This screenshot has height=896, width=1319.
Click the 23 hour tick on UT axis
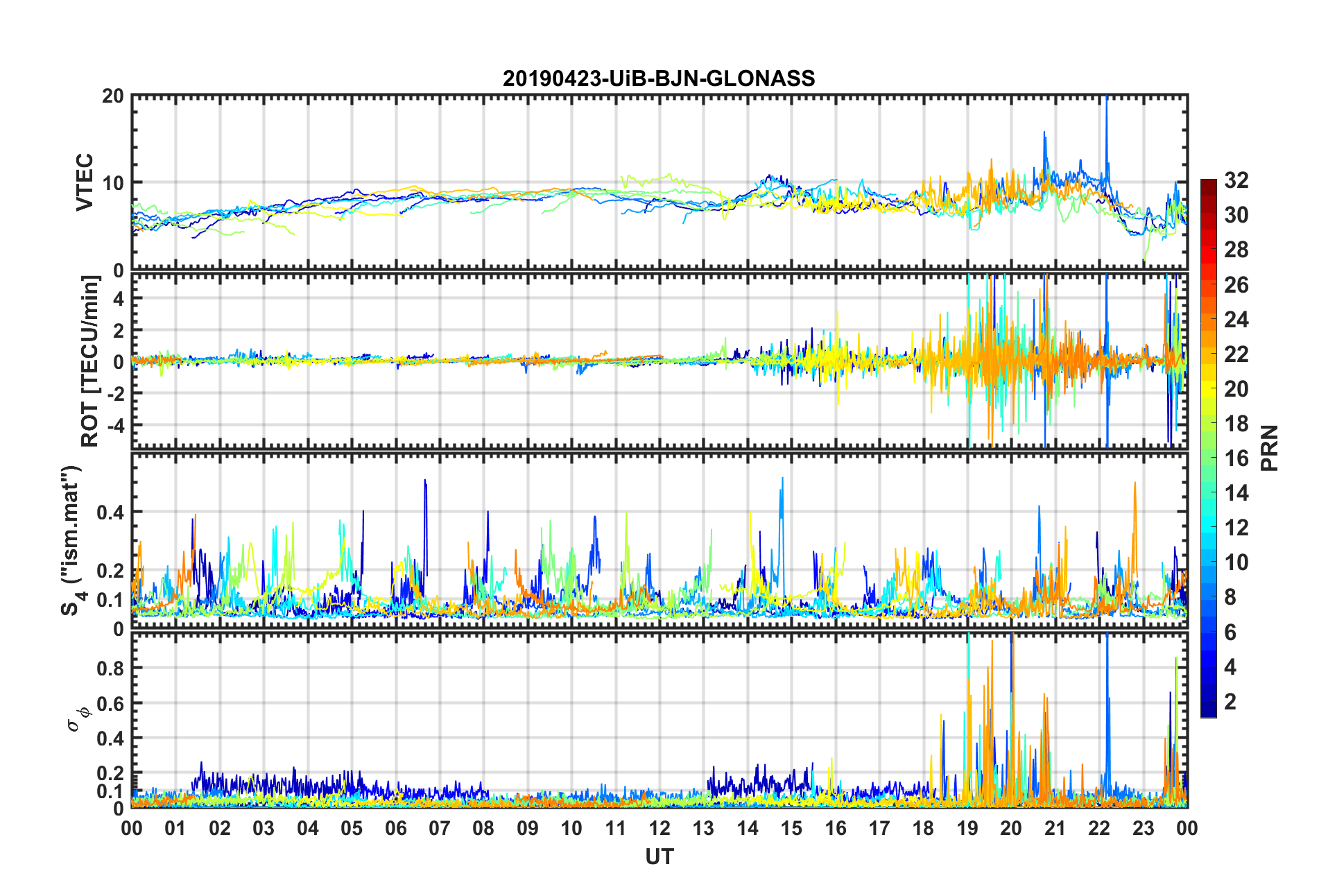(x=1144, y=828)
